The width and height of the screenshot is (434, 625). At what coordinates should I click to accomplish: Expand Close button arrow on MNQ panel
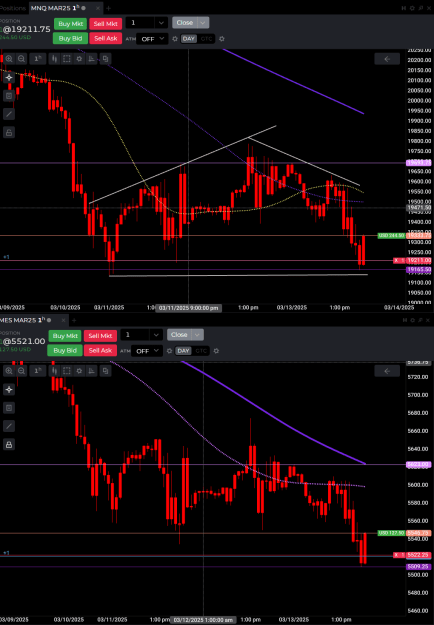(x=203, y=23)
